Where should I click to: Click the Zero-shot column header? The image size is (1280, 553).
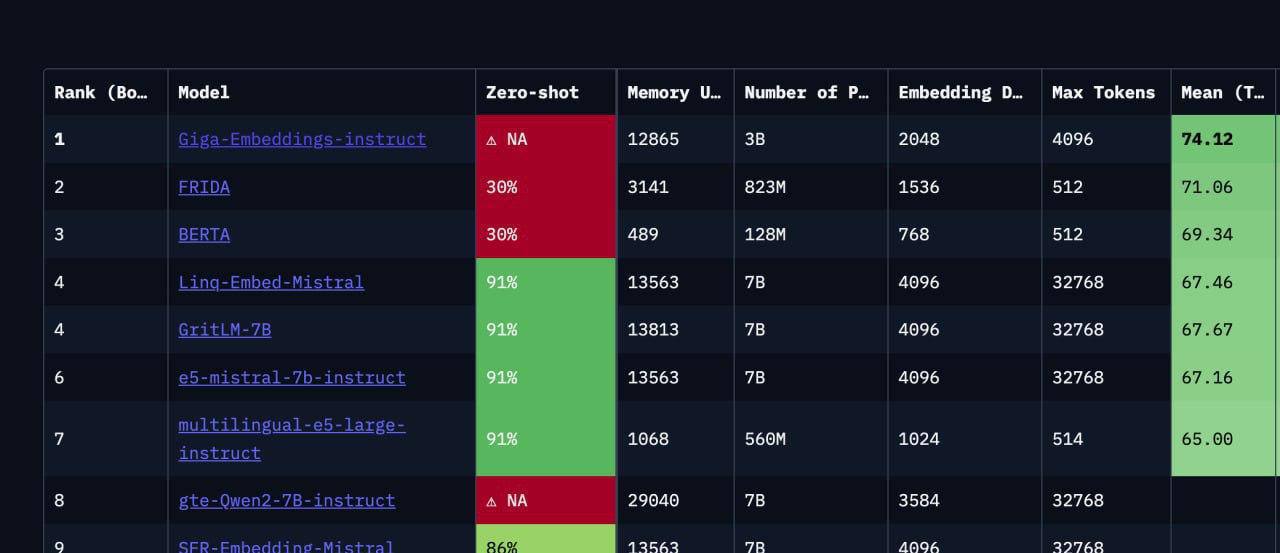point(532,92)
